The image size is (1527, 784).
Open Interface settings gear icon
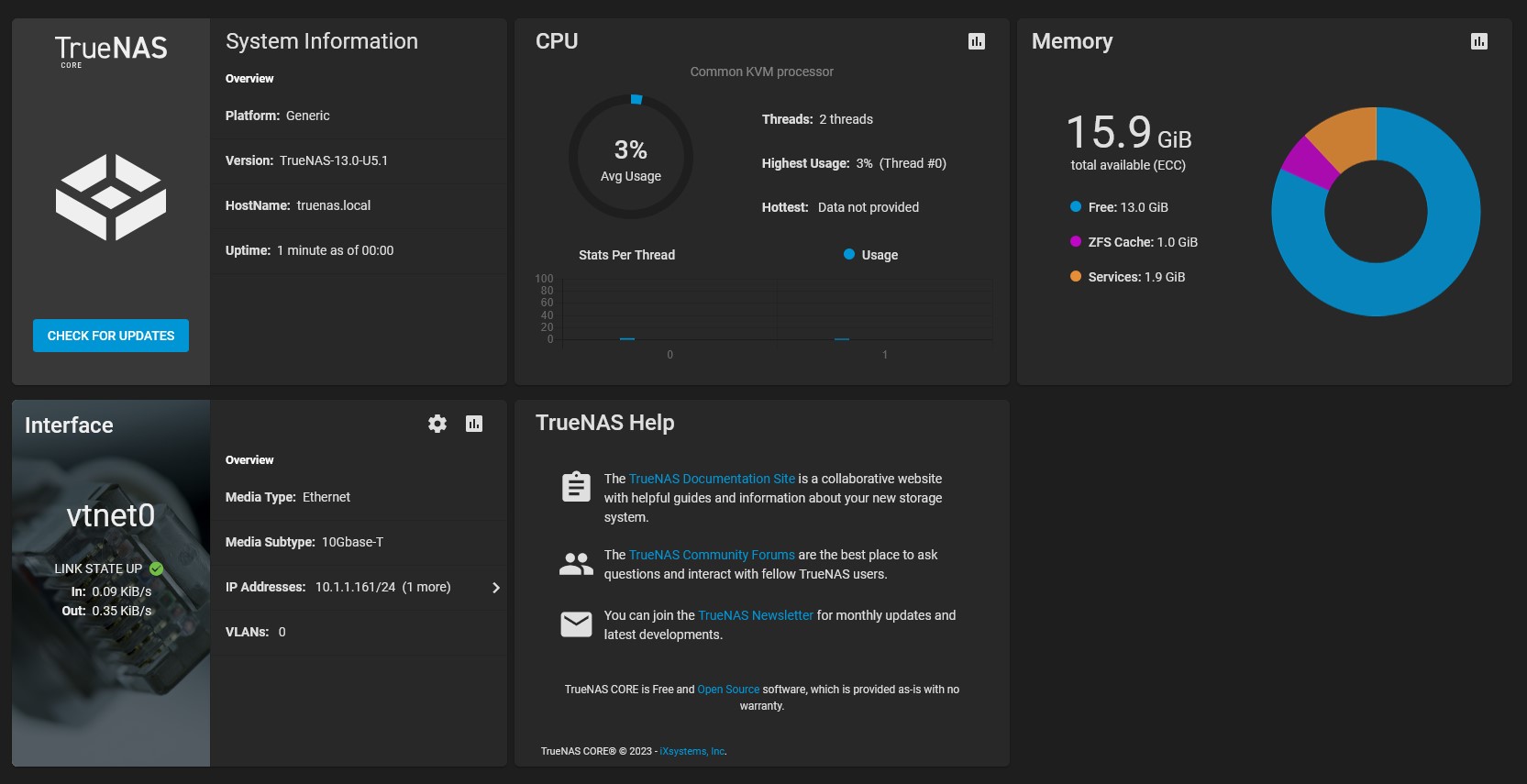click(x=437, y=424)
